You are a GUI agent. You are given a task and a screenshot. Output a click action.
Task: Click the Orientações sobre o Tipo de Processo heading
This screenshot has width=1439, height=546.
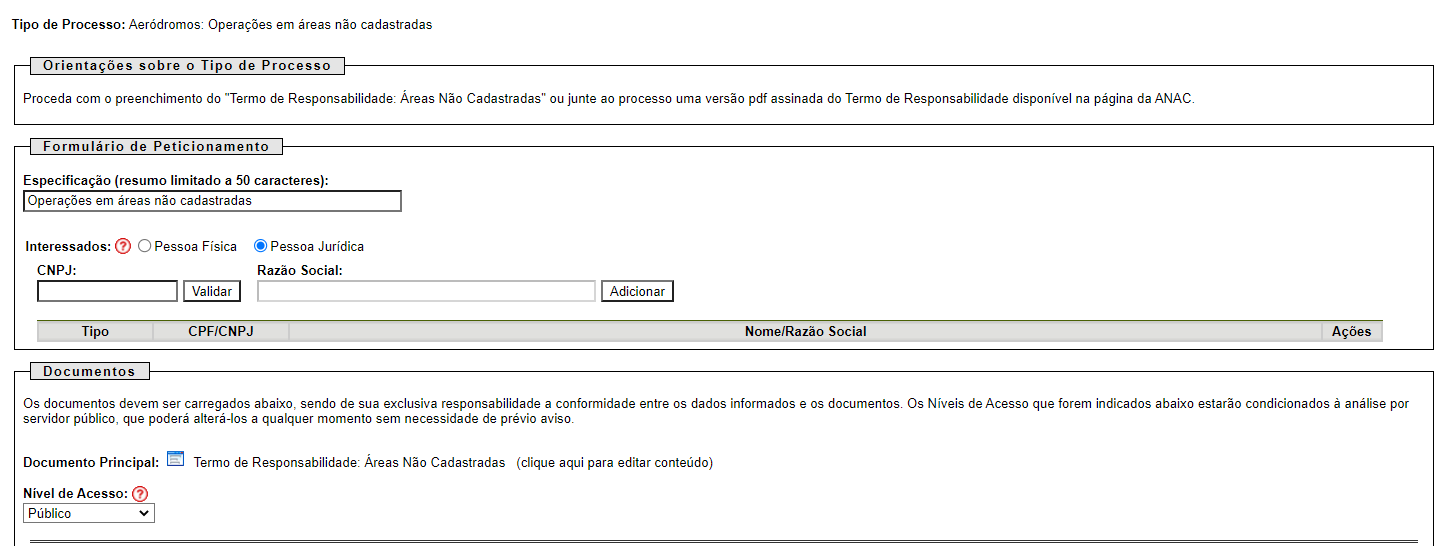click(187, 66)
